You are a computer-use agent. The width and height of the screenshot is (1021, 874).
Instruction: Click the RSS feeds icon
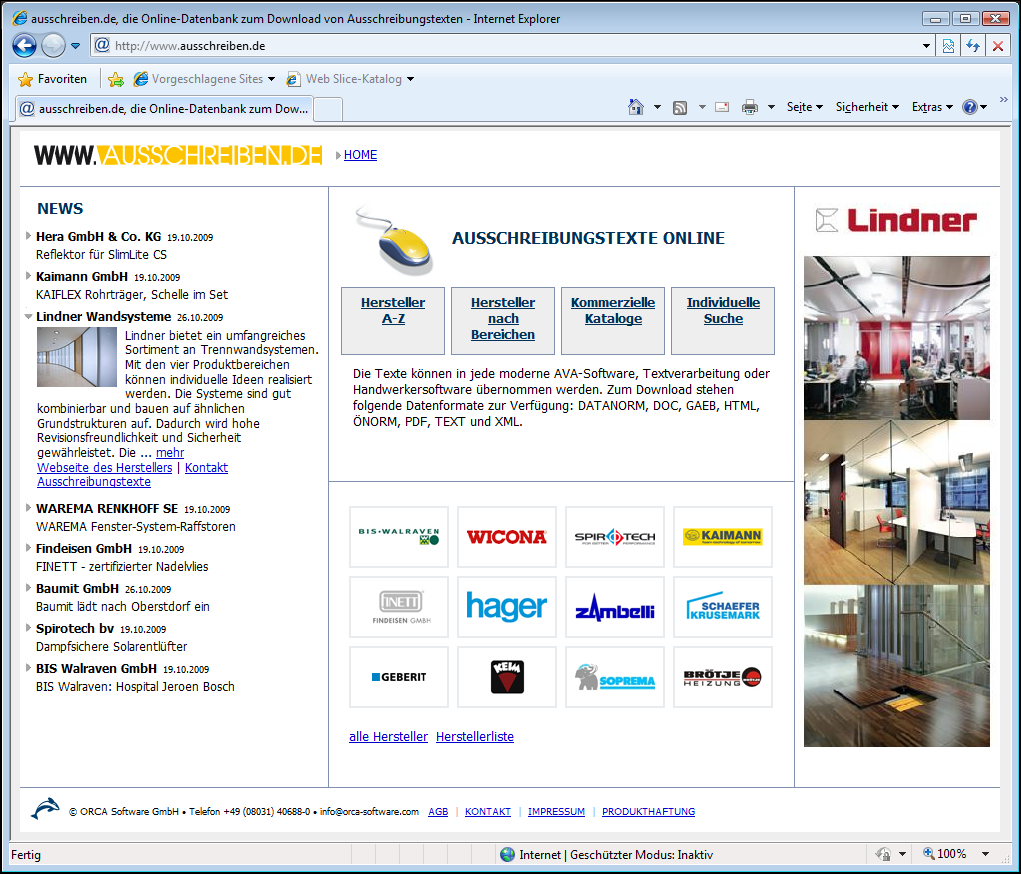pyautogui.click(x=680, y=107)
